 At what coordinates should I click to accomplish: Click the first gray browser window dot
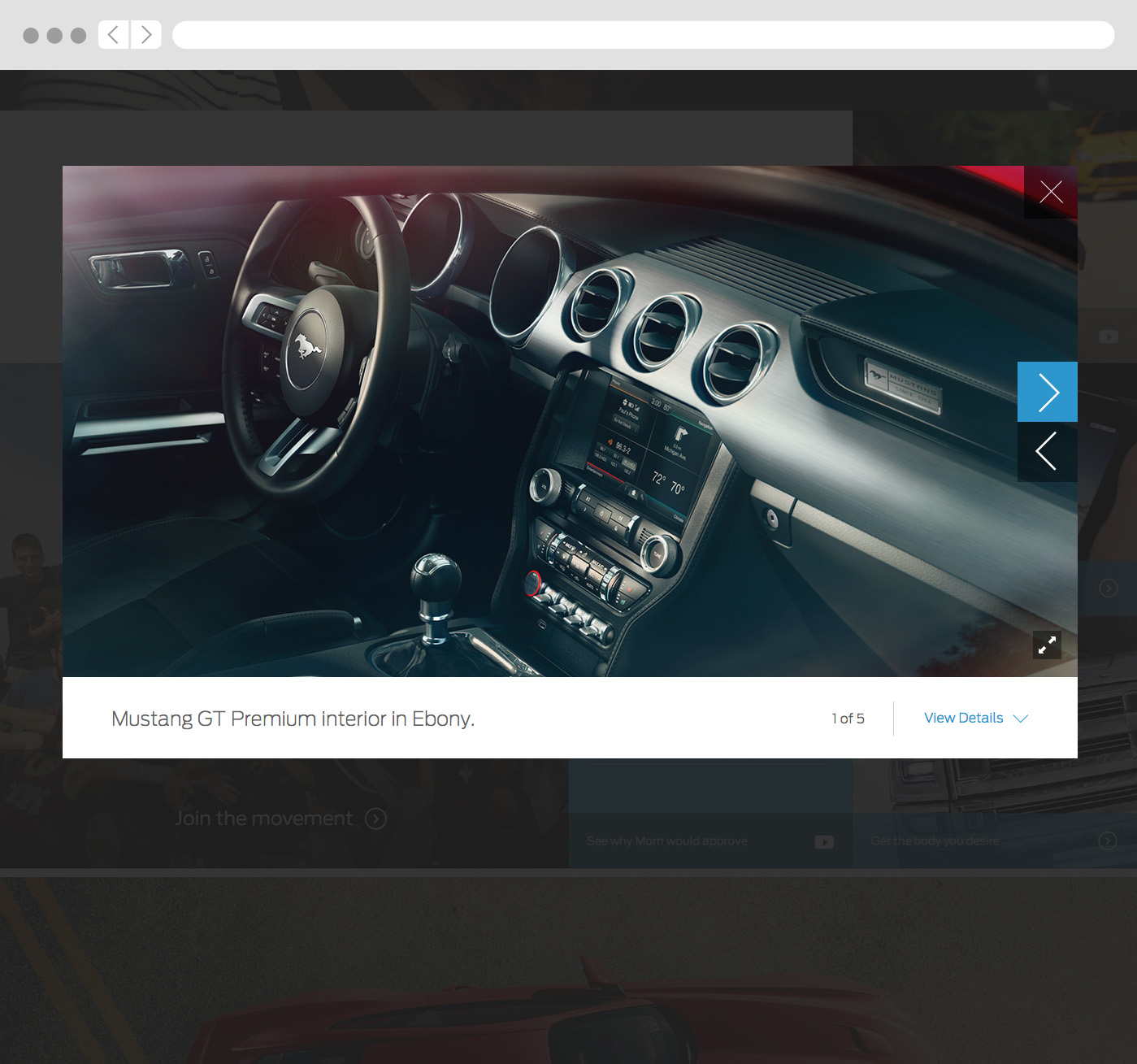31,36
